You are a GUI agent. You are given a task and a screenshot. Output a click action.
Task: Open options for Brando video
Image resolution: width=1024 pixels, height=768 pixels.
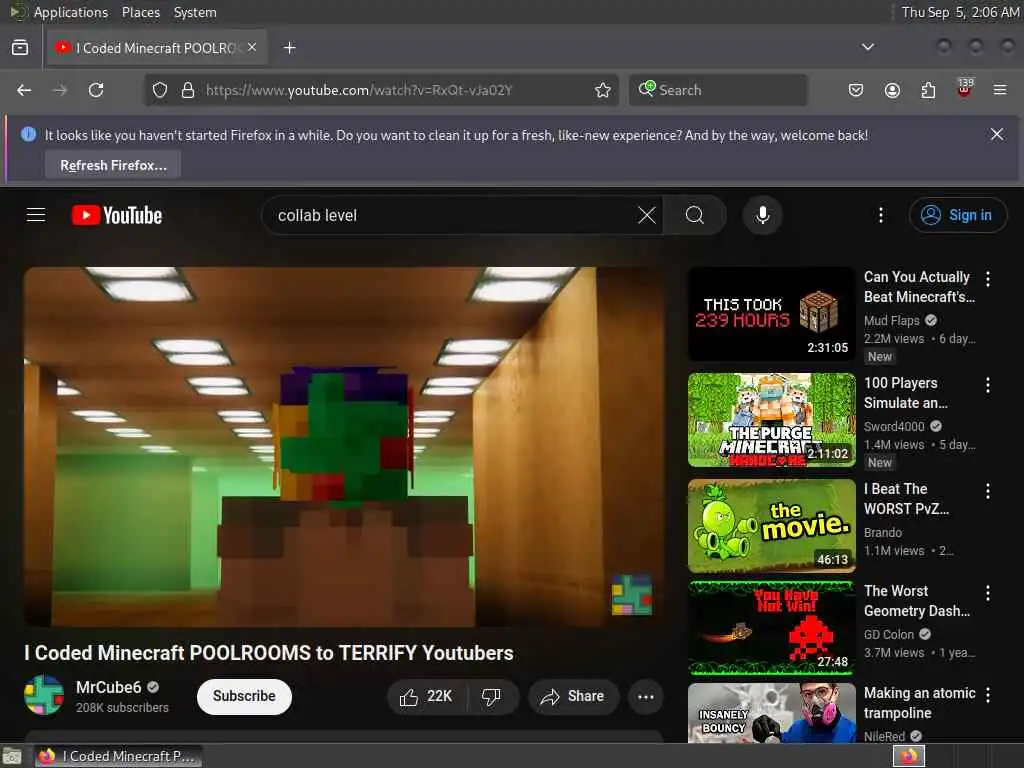pos(987,491)
